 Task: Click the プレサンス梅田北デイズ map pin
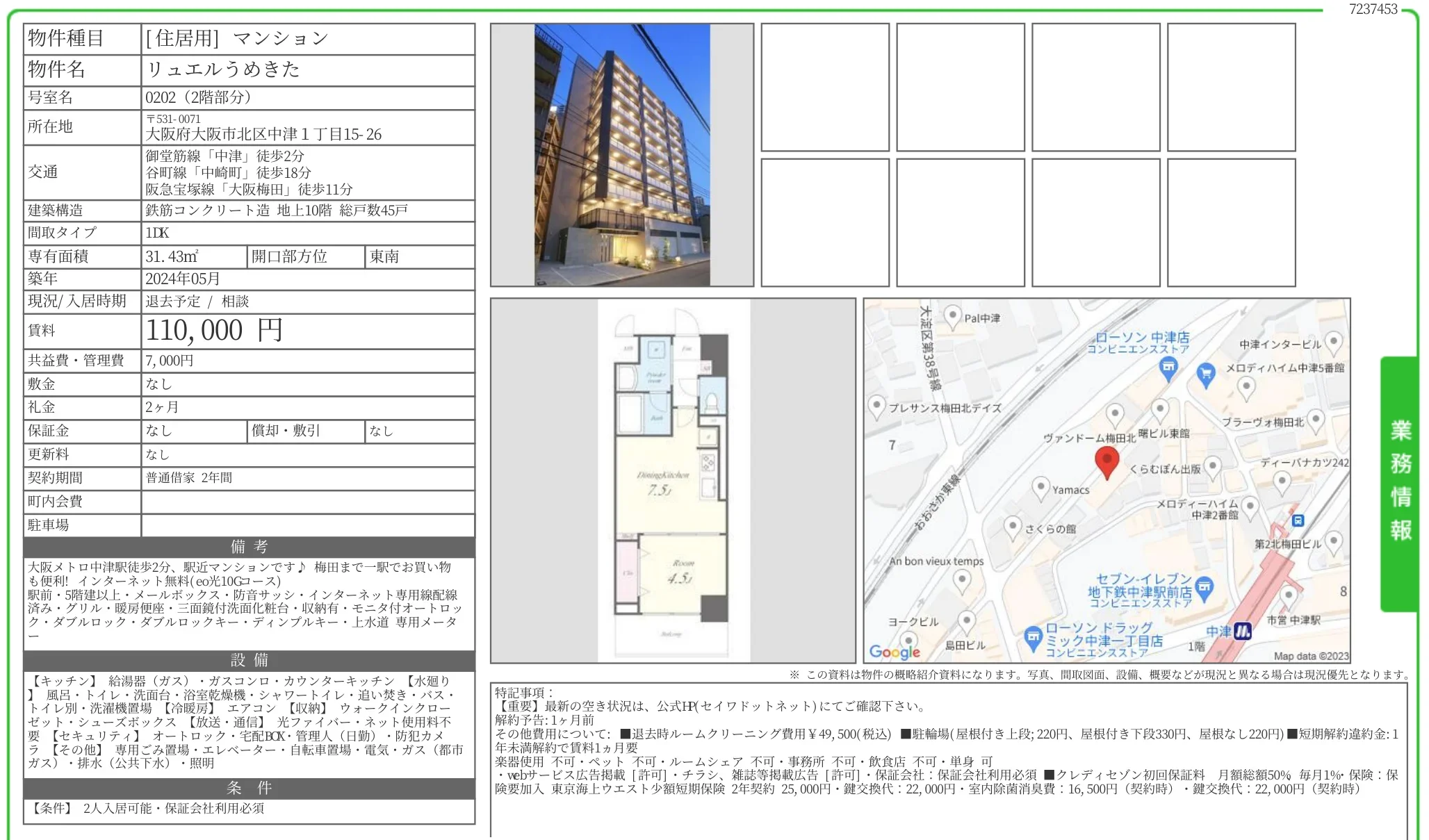[x=876, y=405]
